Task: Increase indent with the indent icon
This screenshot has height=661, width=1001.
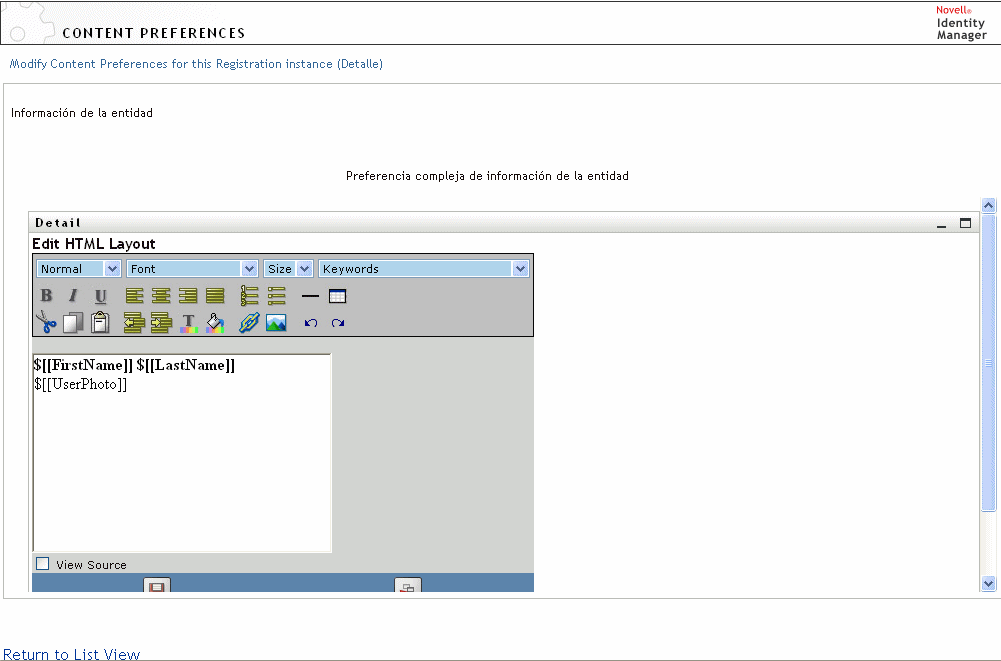Action: click(x=162, y=323)
